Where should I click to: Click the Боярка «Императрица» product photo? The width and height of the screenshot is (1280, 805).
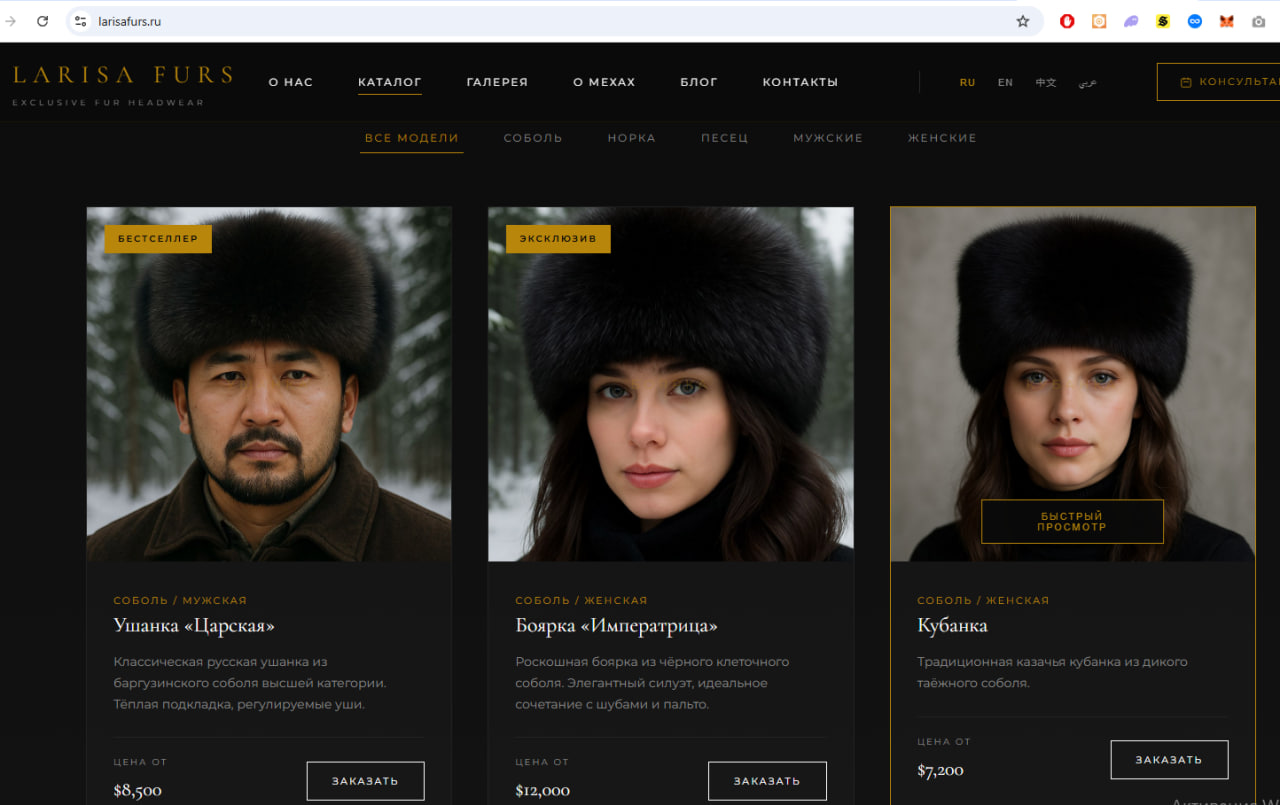click(670, 384)
